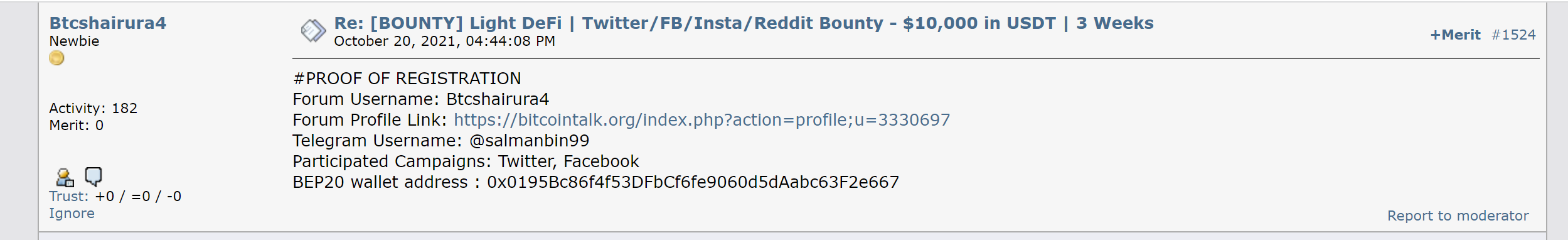Screen dimensions: 1568x240
Task: Click the Participated Campaigns line
Action: click(466, 161)
